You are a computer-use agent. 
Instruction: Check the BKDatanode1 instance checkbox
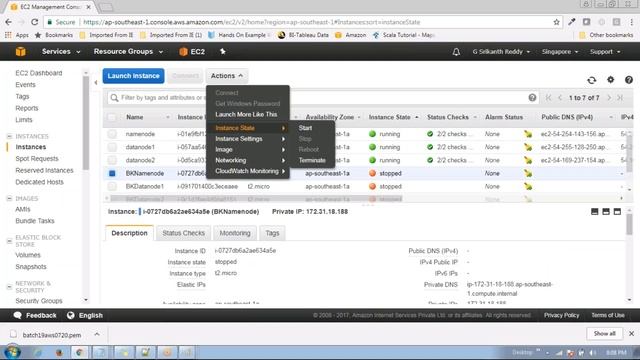112,187
